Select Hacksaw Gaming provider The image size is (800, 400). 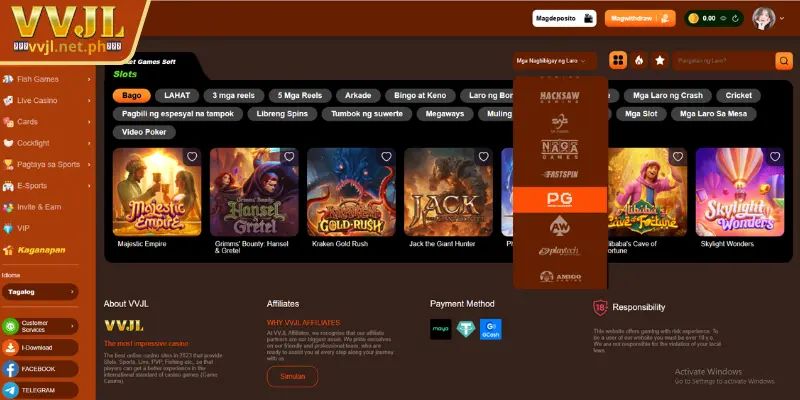[x=560, y=97]
